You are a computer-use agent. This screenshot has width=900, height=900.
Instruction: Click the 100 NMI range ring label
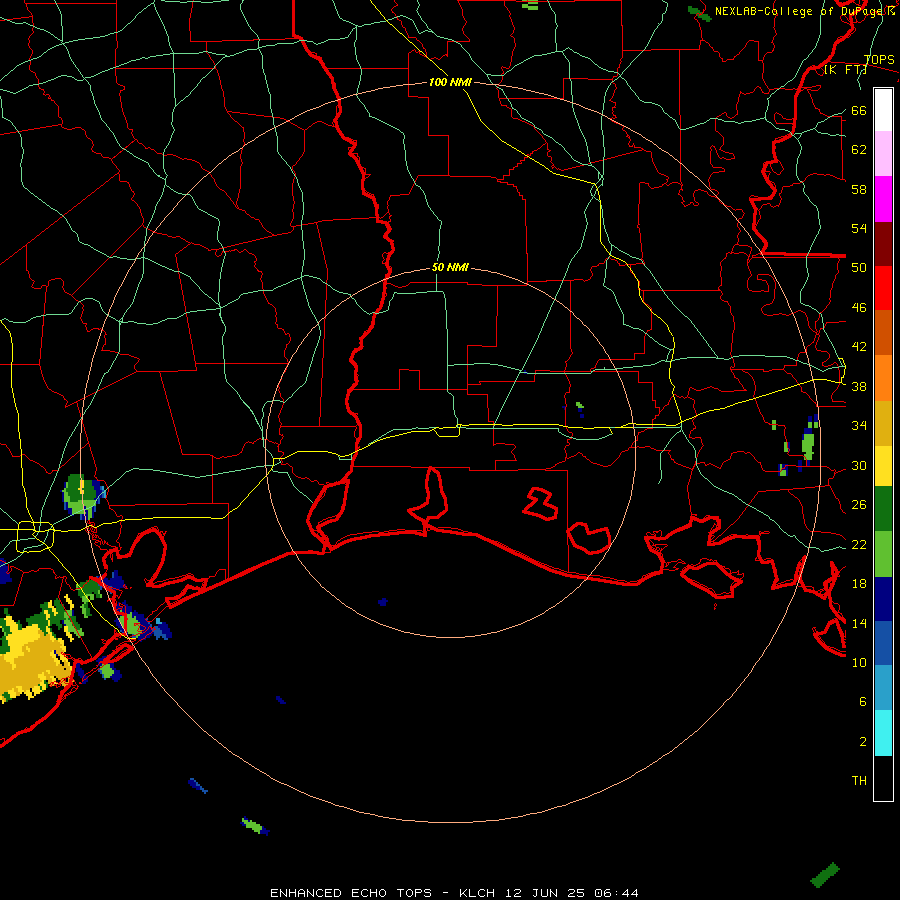450,82
